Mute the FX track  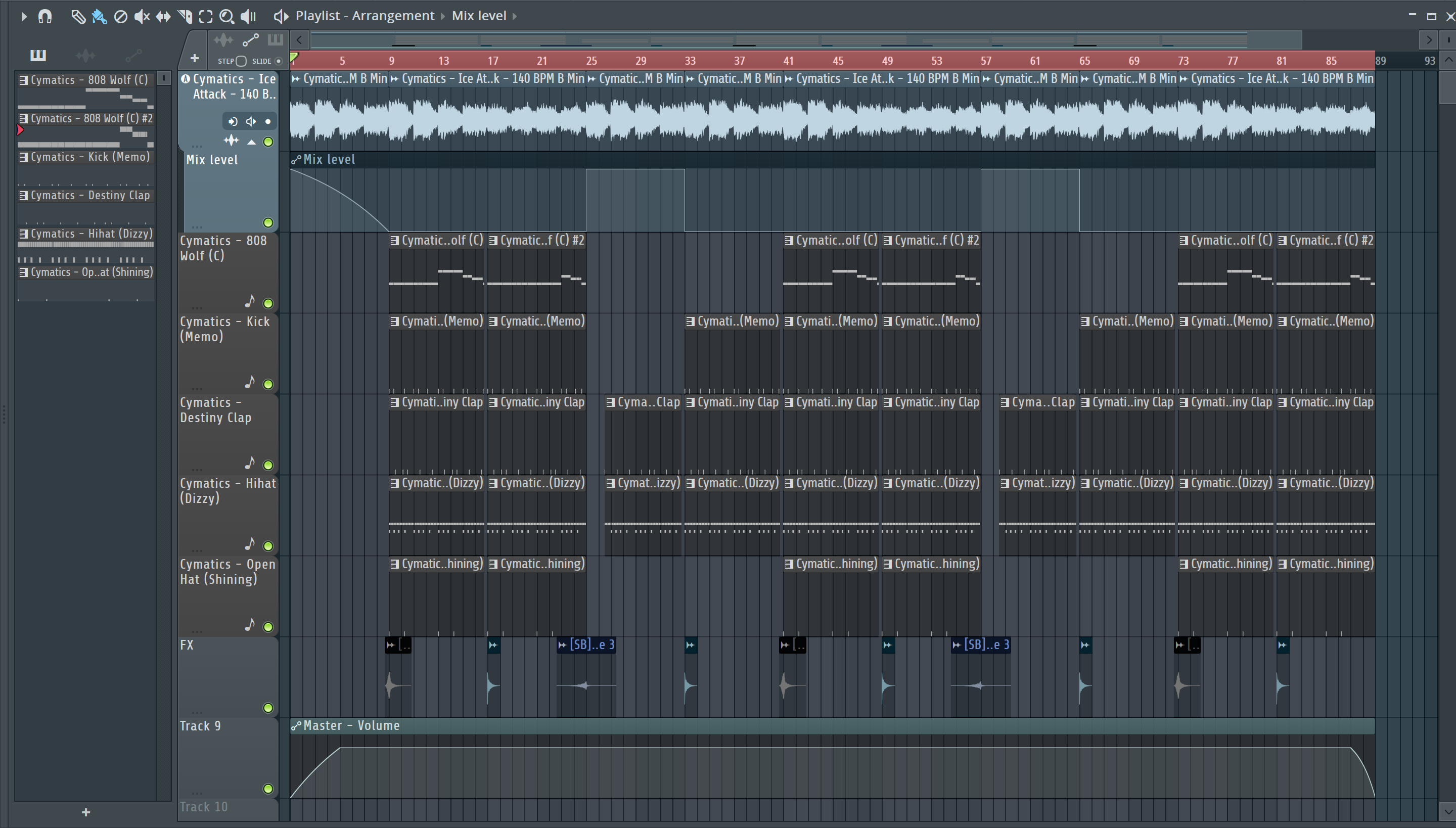point(268,708)
